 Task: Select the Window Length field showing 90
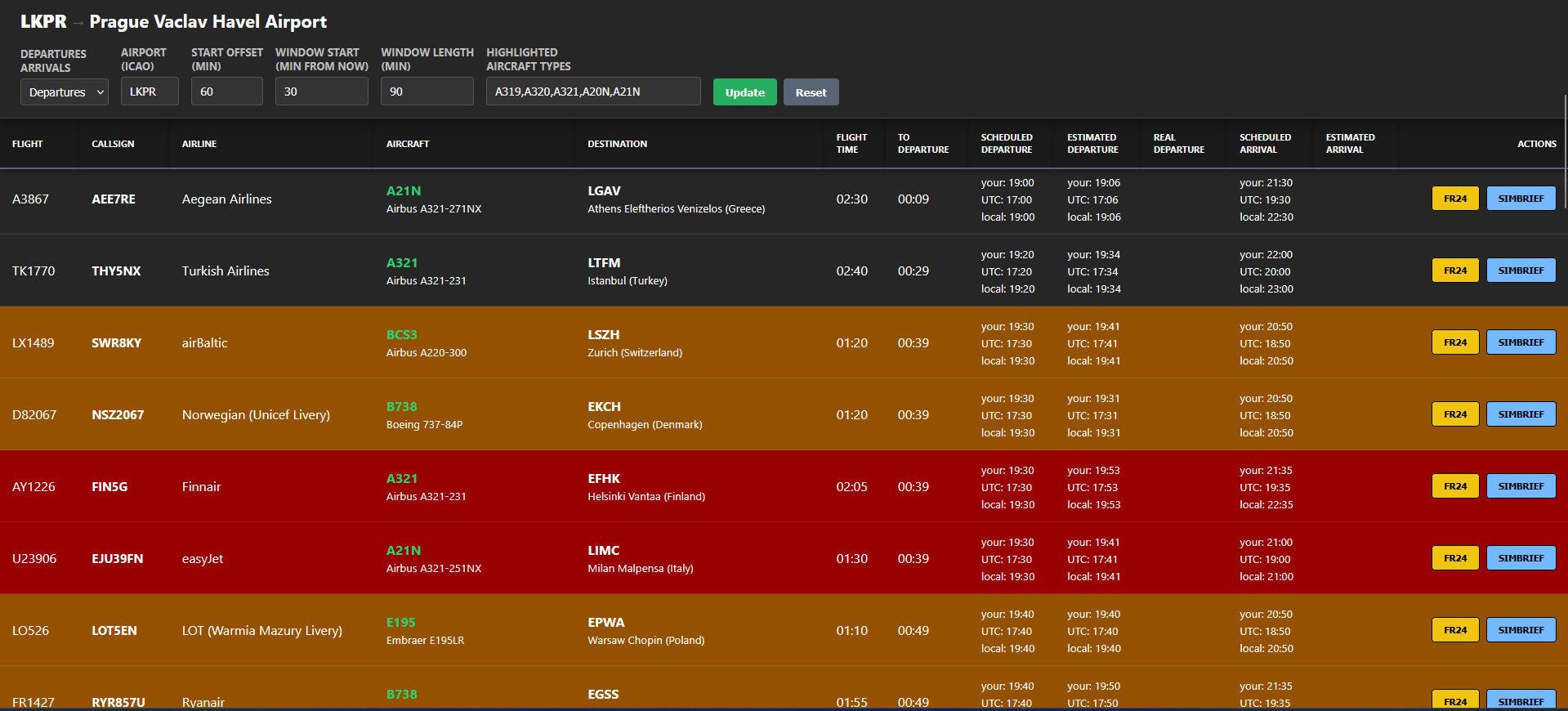point(427,92)
